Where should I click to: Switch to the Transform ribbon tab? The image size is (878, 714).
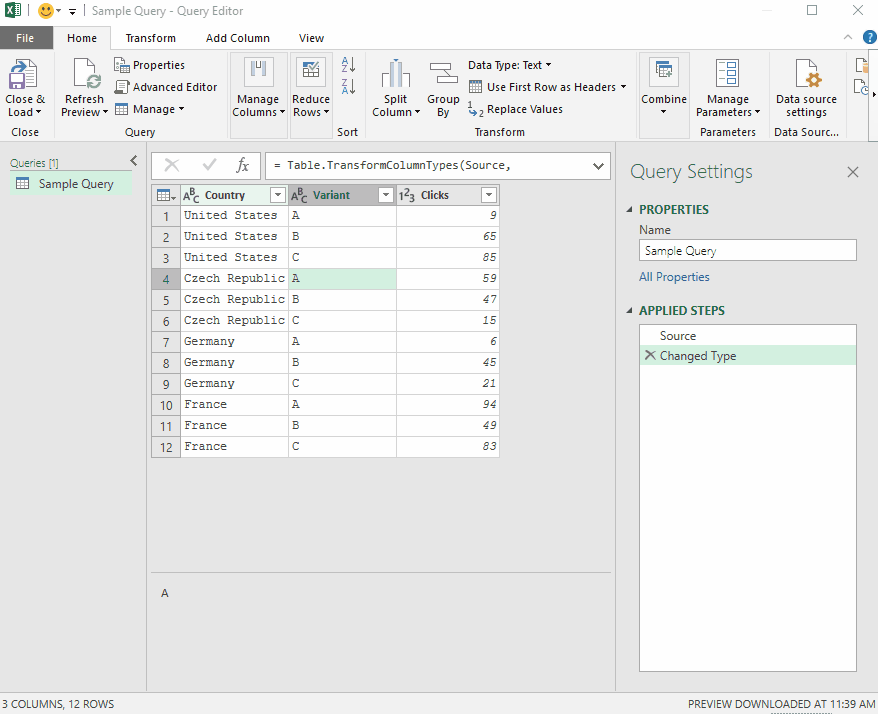click(x=150, y=38)
